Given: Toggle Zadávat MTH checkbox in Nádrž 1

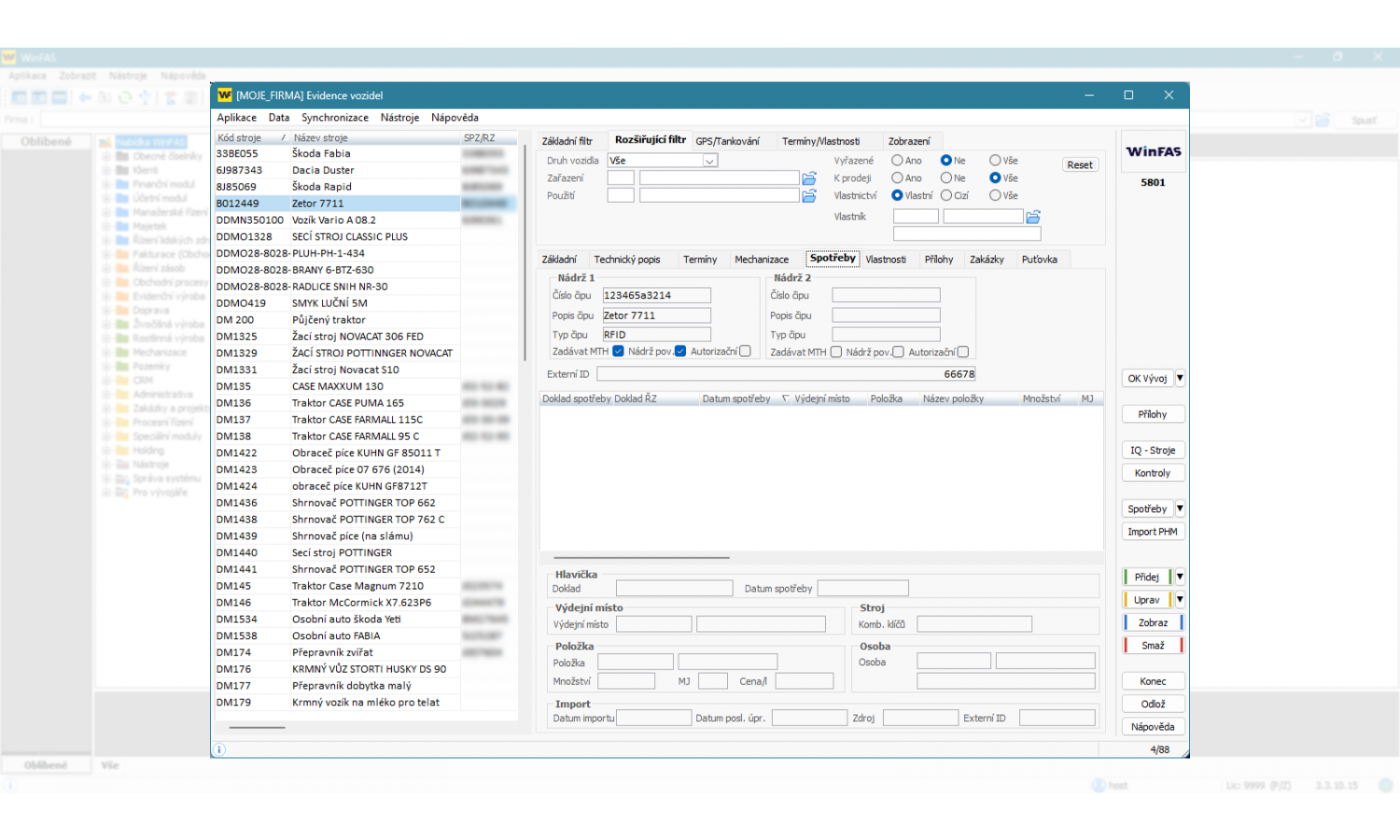Looking at the screenshot, I should (x=618, y=352).
